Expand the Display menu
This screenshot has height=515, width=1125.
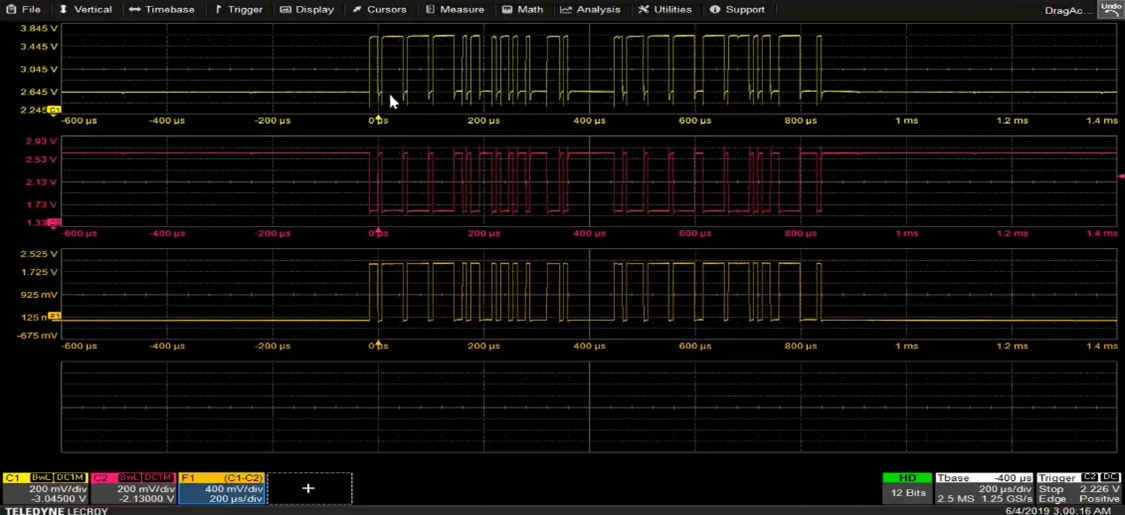click(x=307, y=10)
